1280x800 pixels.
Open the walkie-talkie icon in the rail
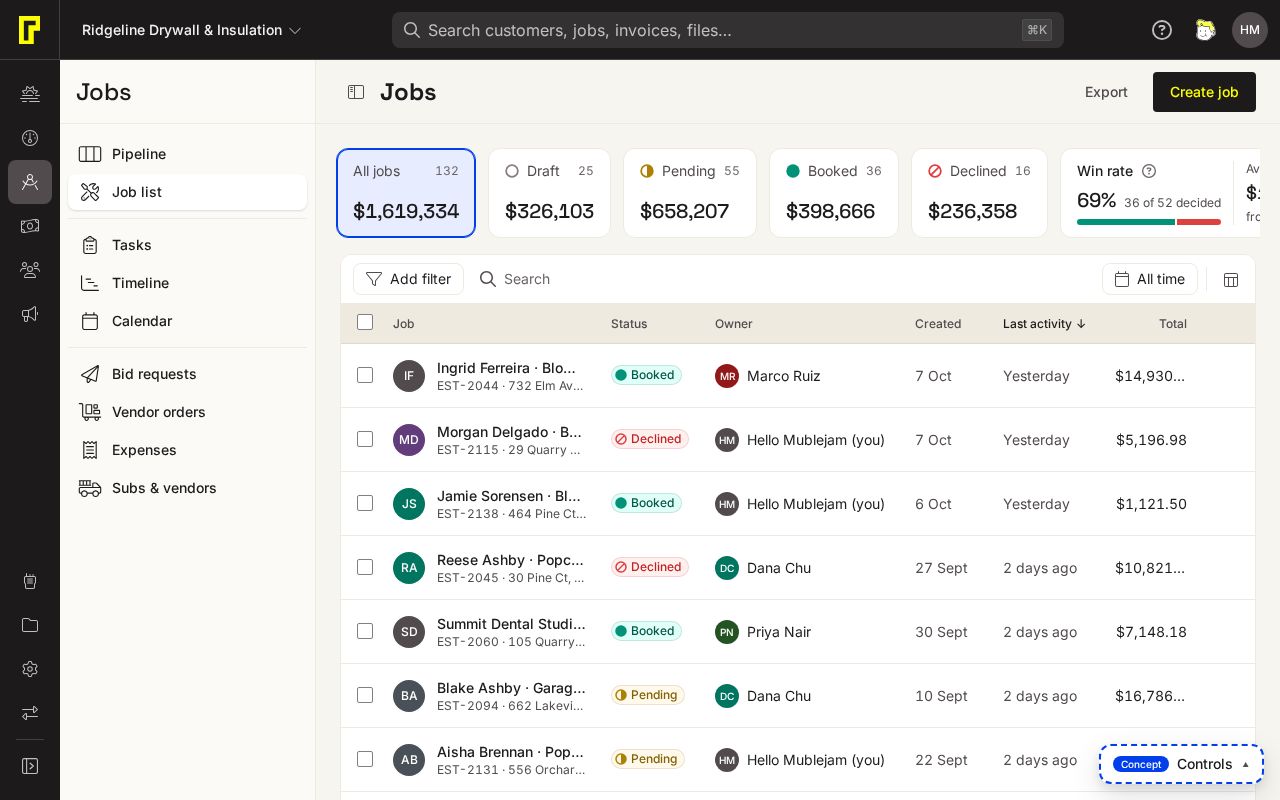click(30, 581)
